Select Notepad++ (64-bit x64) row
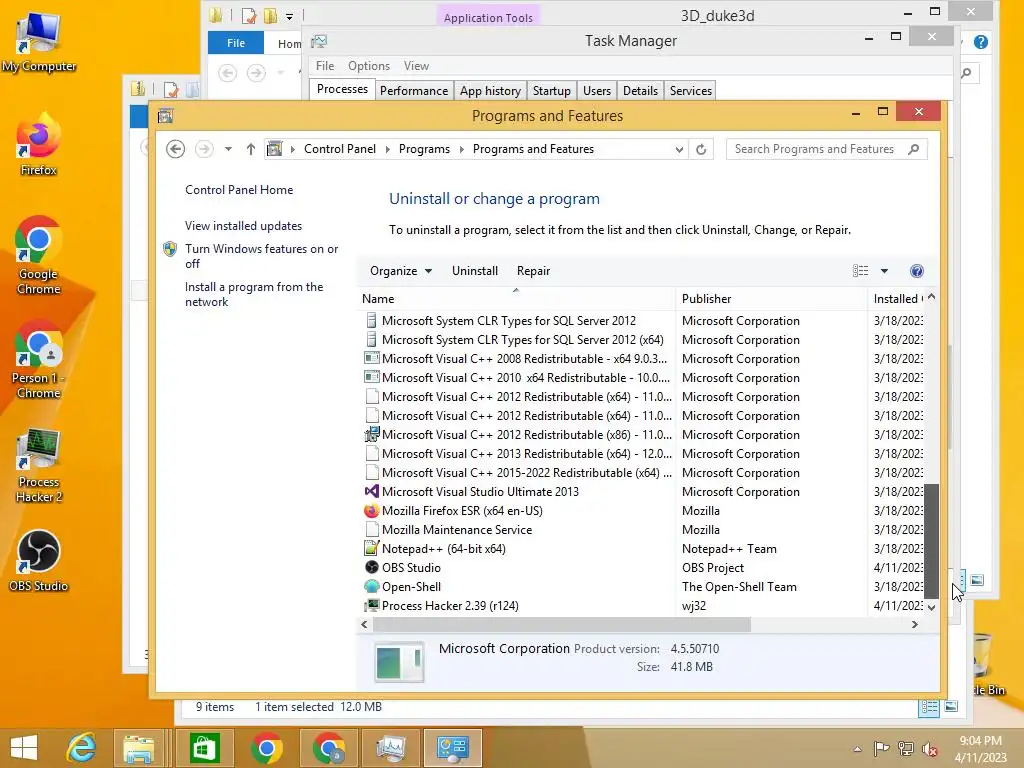Image resolution: width=1024 pixels, height=768 pixels. [x=643, y=549]
